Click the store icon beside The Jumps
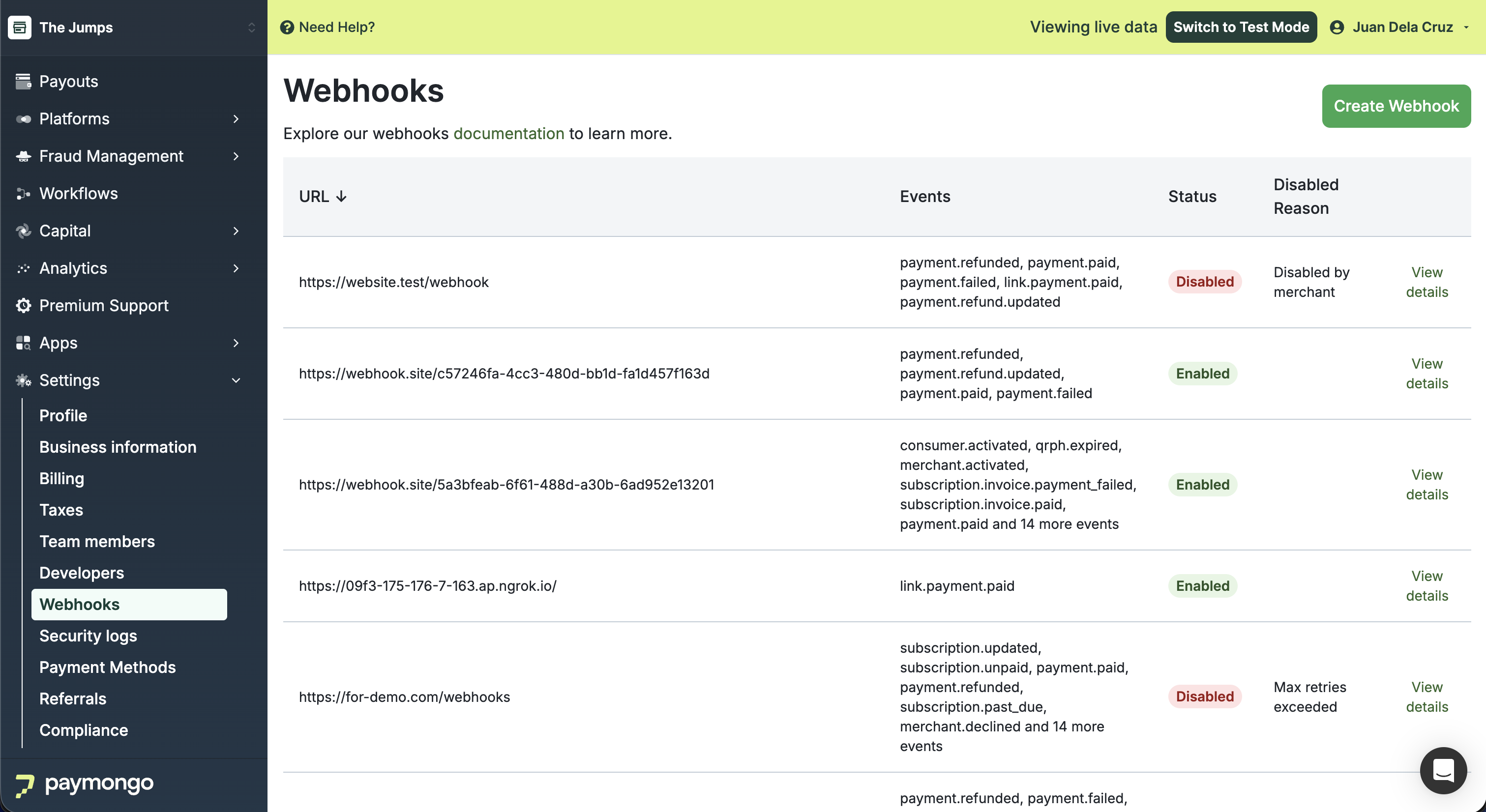This screenshot has width=1486, height=812. point(20,27)
